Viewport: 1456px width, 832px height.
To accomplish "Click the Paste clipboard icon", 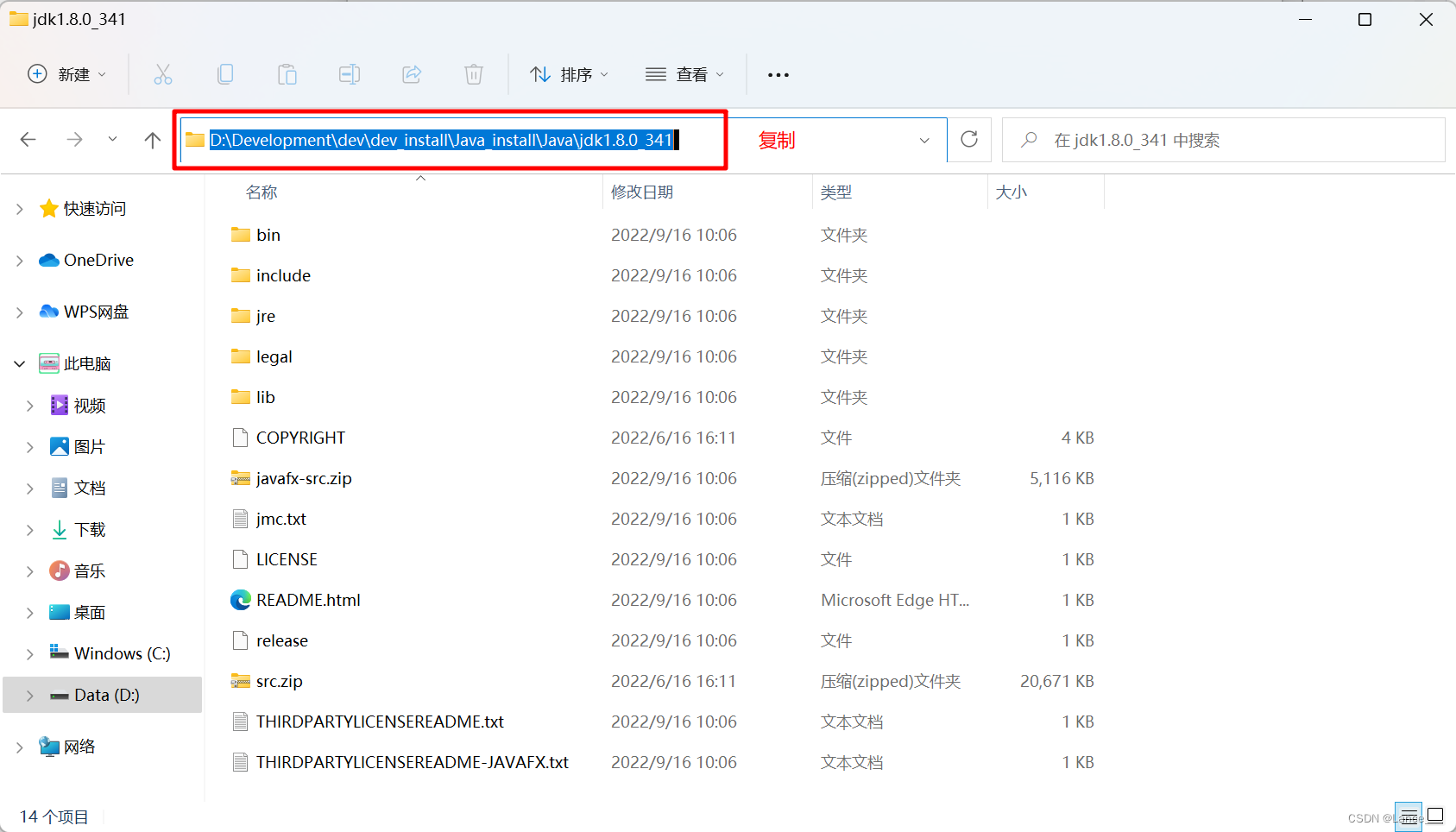I will tap(287, 74).
